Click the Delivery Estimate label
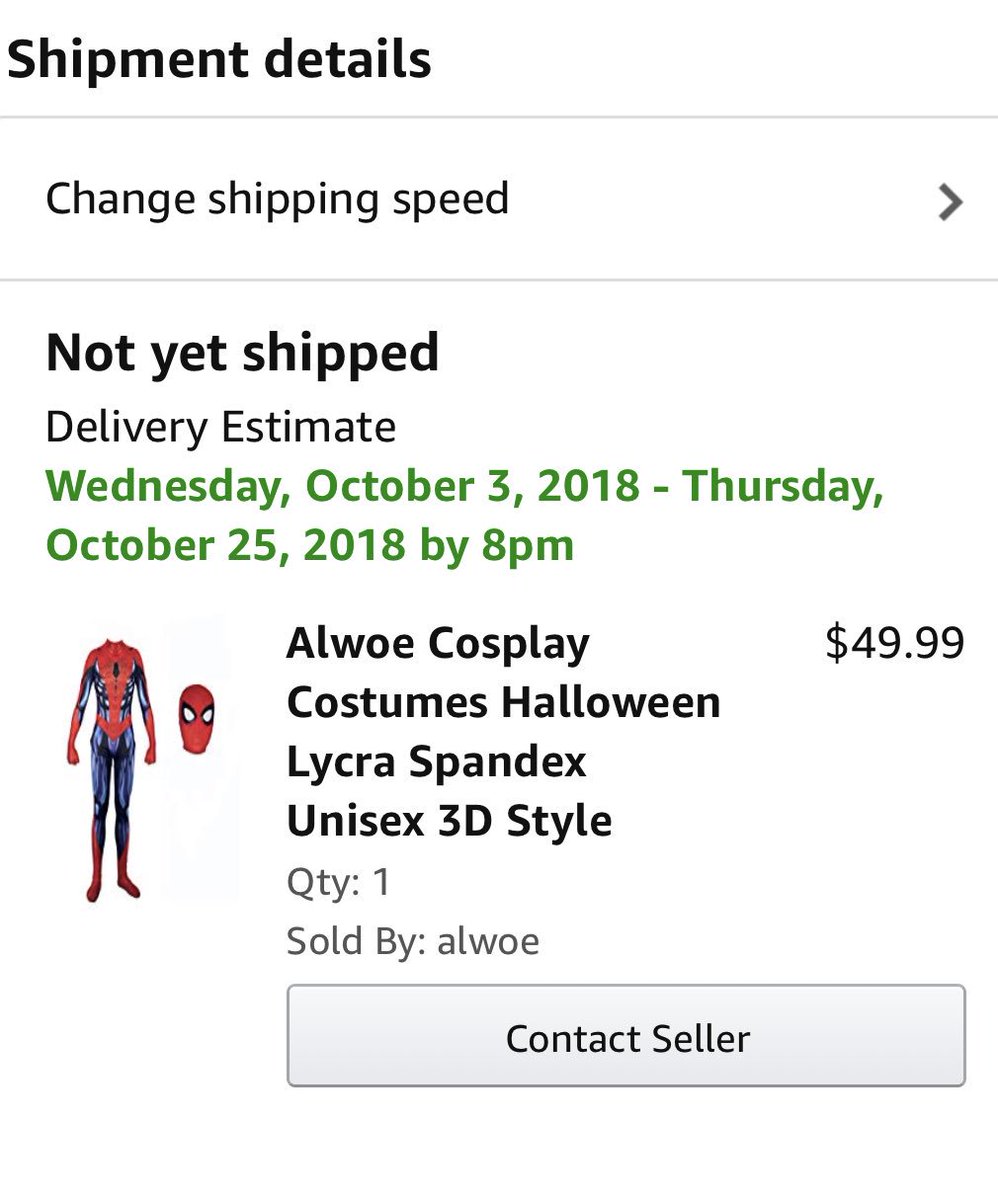 click(220, 427)
